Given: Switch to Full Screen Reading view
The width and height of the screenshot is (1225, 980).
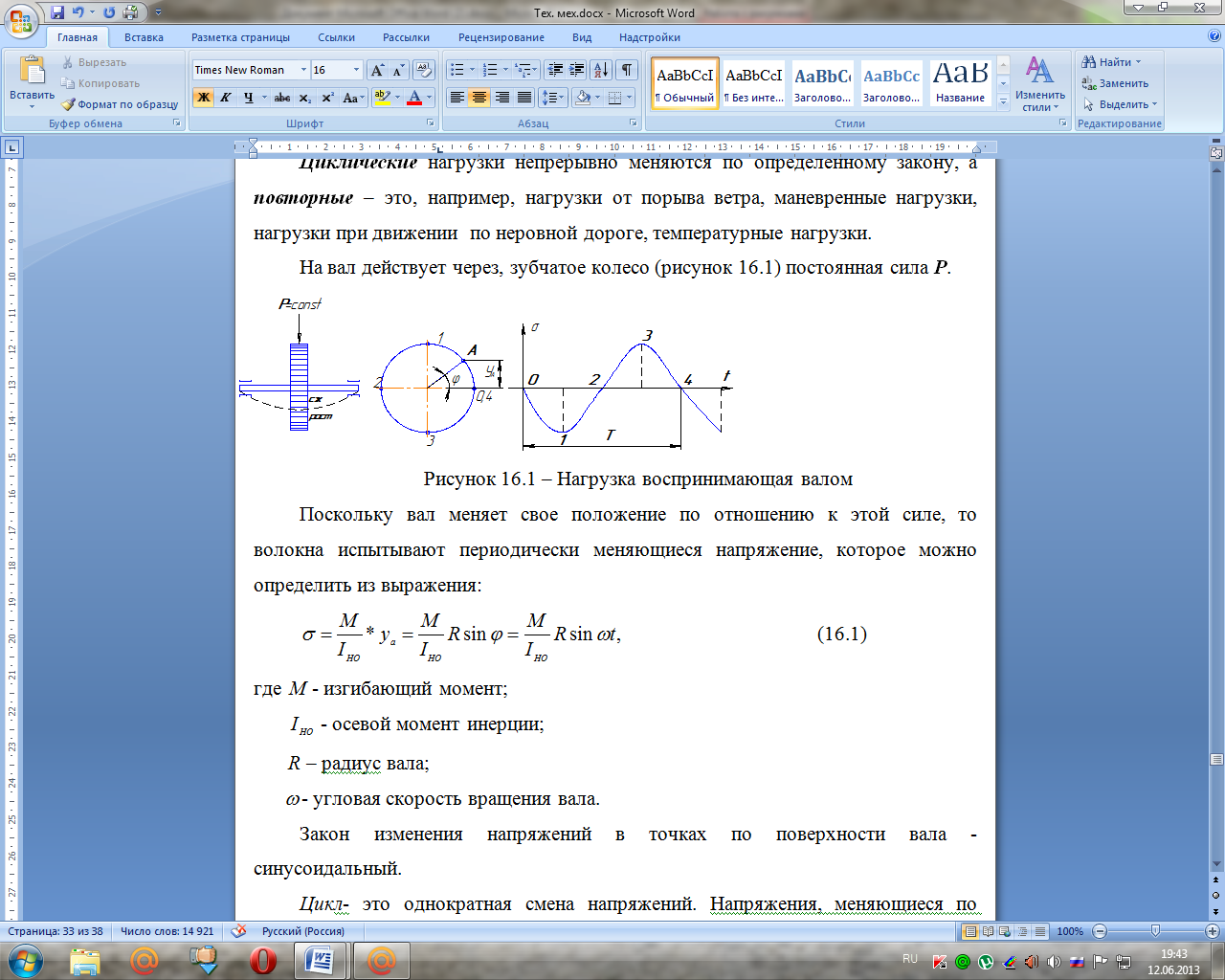Looking at the screenshot, I should click(x=988, y=931).
